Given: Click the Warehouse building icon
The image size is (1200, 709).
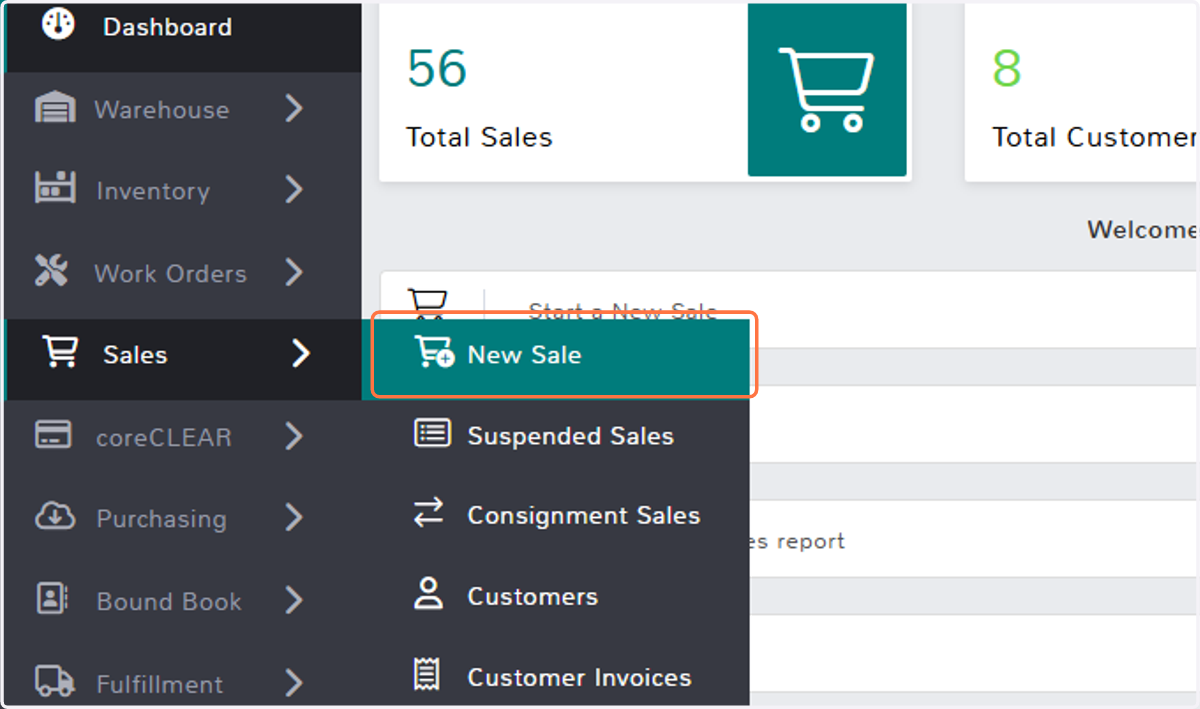Looking at the screenshot, I should click(x=55, y=108).
